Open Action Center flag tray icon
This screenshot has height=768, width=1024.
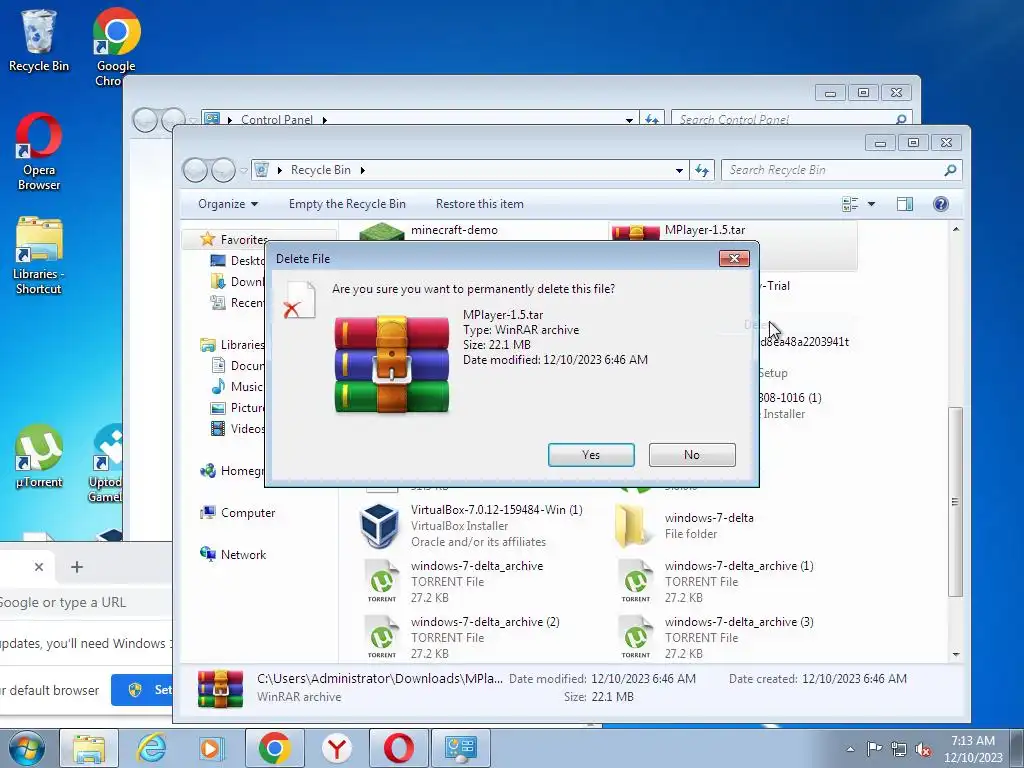click(x=874, y=749)
